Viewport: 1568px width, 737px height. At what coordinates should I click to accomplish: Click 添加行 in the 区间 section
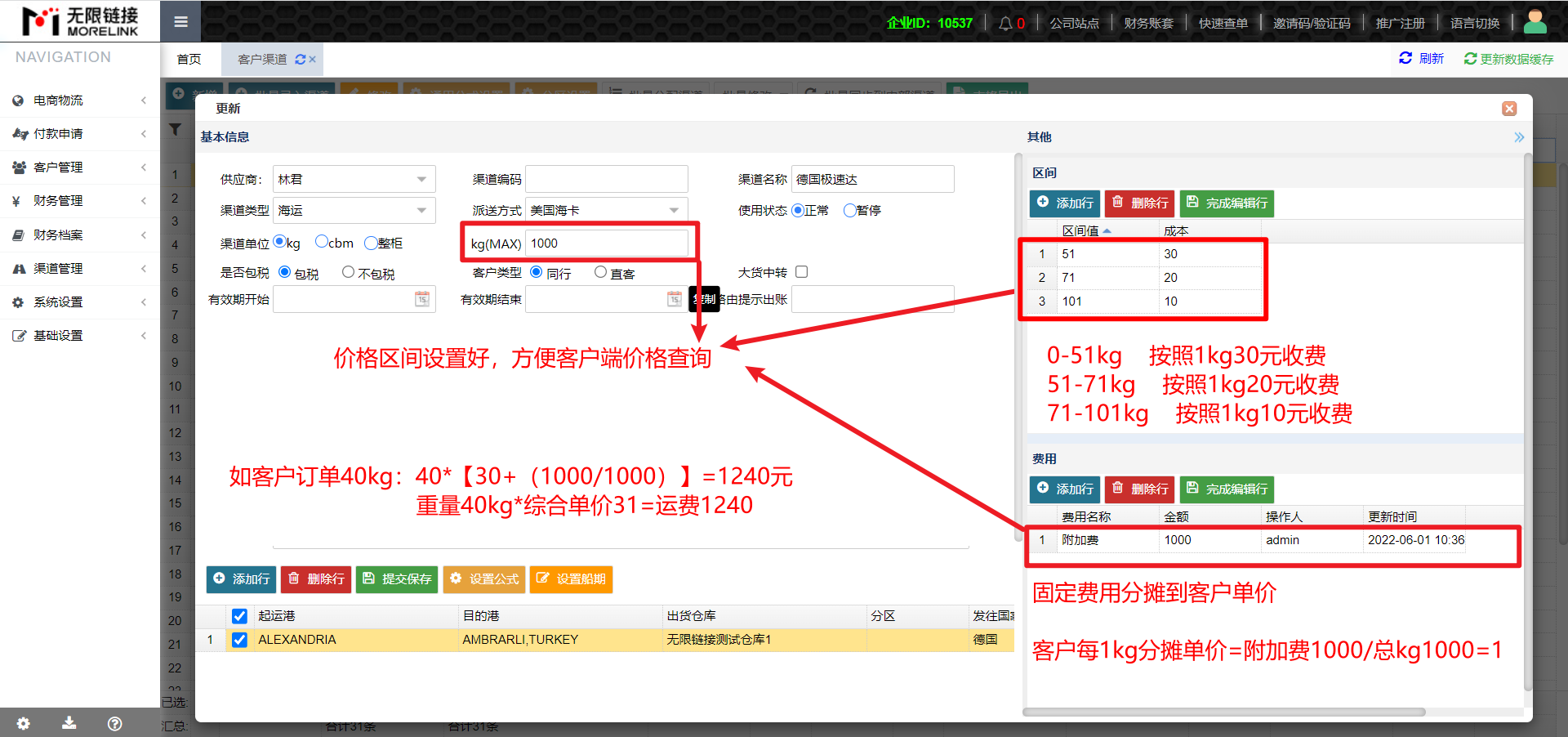coord(1065,203)
